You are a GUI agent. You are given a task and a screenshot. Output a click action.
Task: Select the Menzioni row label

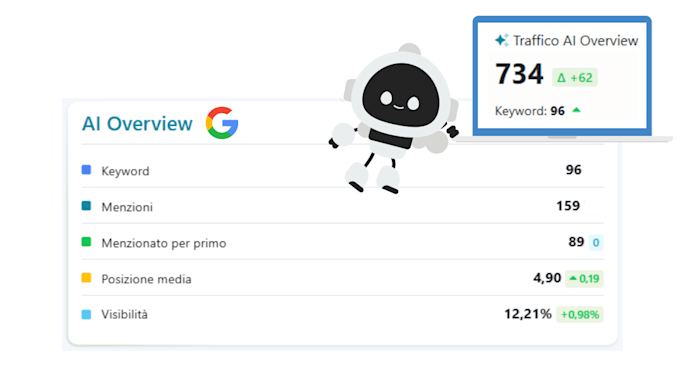(x=127, y=207)
